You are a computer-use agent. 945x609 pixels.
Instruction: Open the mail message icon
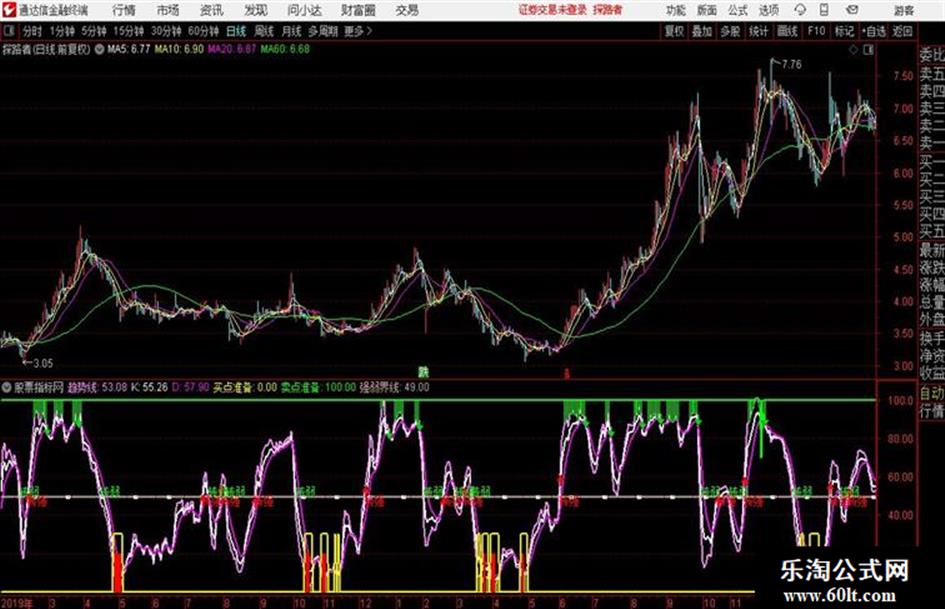(852, 10)
